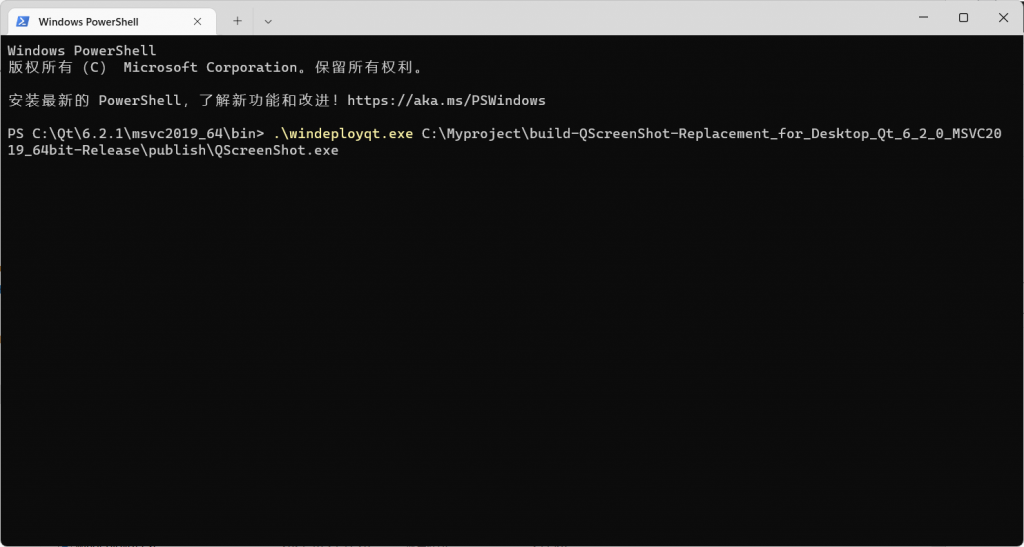Minimize the terminal window
The width and height of the screenshot is (1024, 547).
918,17
